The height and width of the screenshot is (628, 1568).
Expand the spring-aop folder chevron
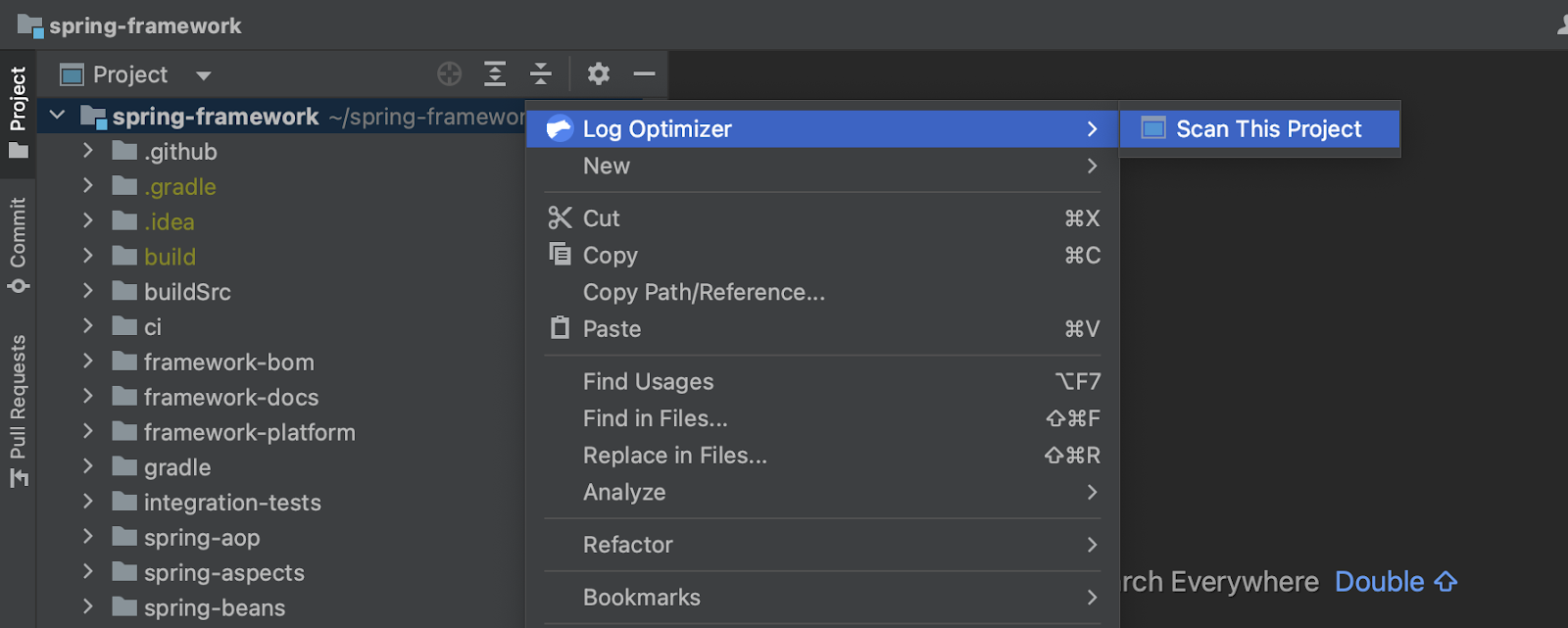pos(88,537)
